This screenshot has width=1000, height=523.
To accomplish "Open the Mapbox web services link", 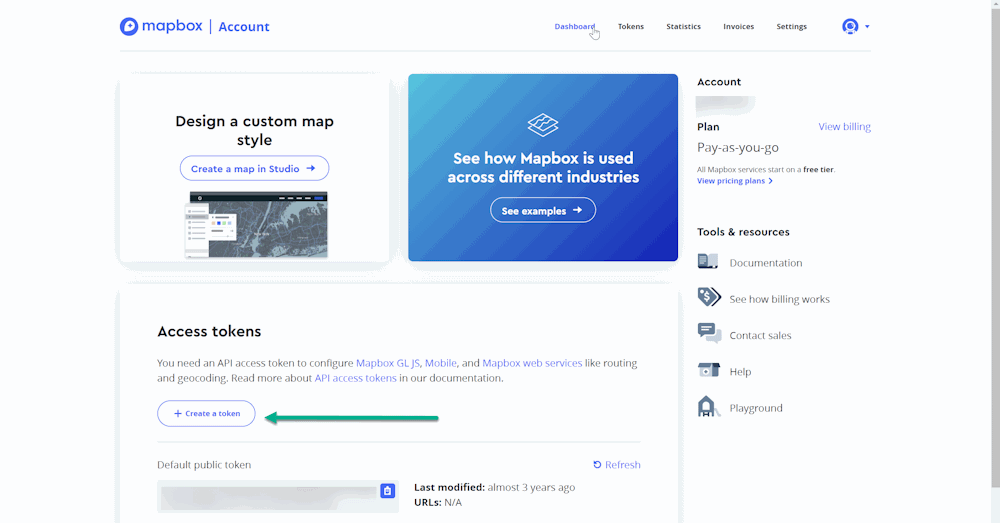I will pyautogui.click(x=532, y=363).
